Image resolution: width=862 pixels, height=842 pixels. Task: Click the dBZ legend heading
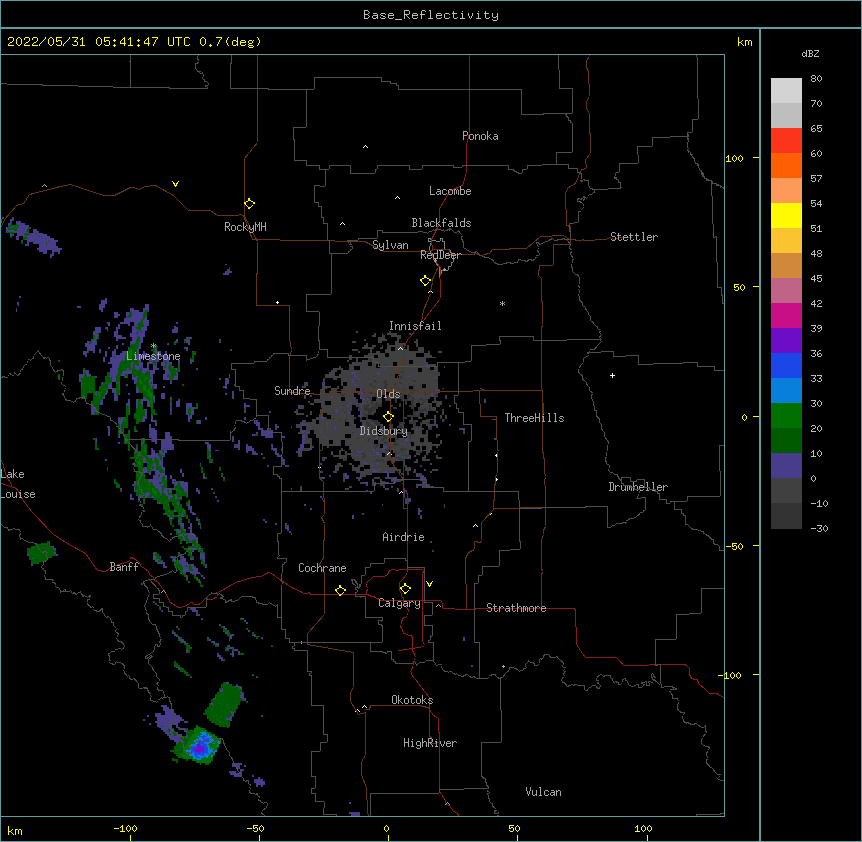click(x=810, y=53)
